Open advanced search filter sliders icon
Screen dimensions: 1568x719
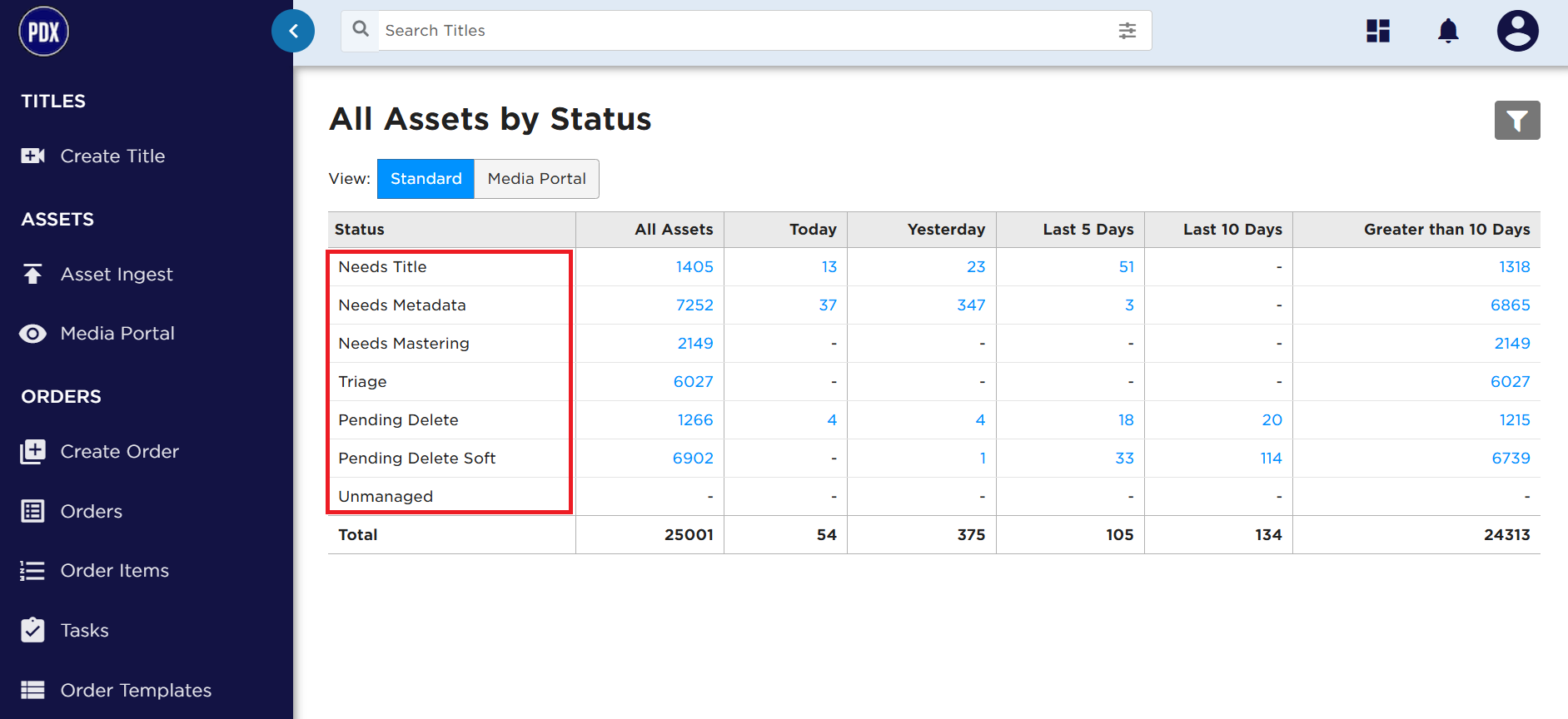(x=1127, y=31)
